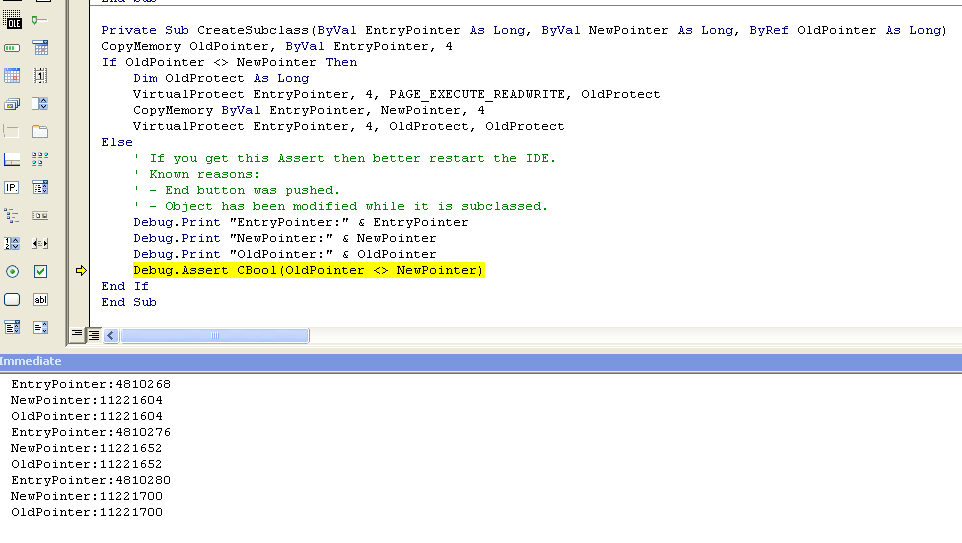Viewport: 962px width, 543px height.
Task: Click Immediate output 'NewPointer:11221700'
Action: pyautogui.click(x=87, y=496)
